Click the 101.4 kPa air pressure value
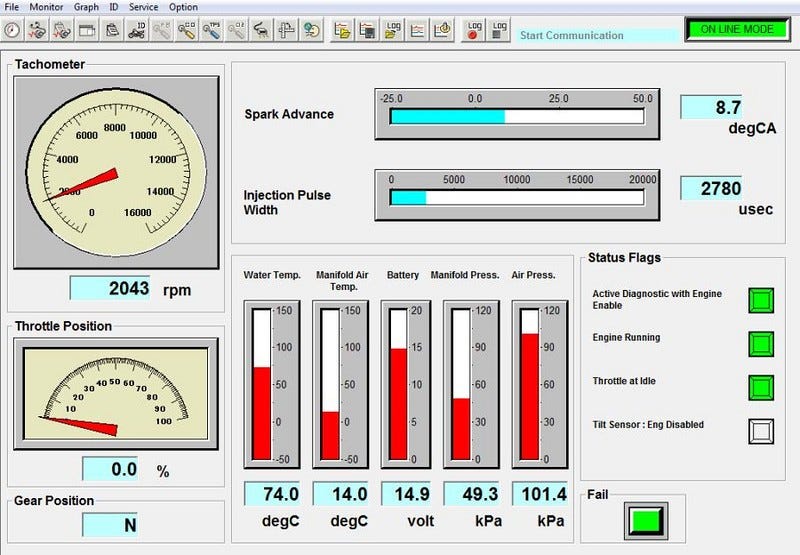 [x=539, y=494]
